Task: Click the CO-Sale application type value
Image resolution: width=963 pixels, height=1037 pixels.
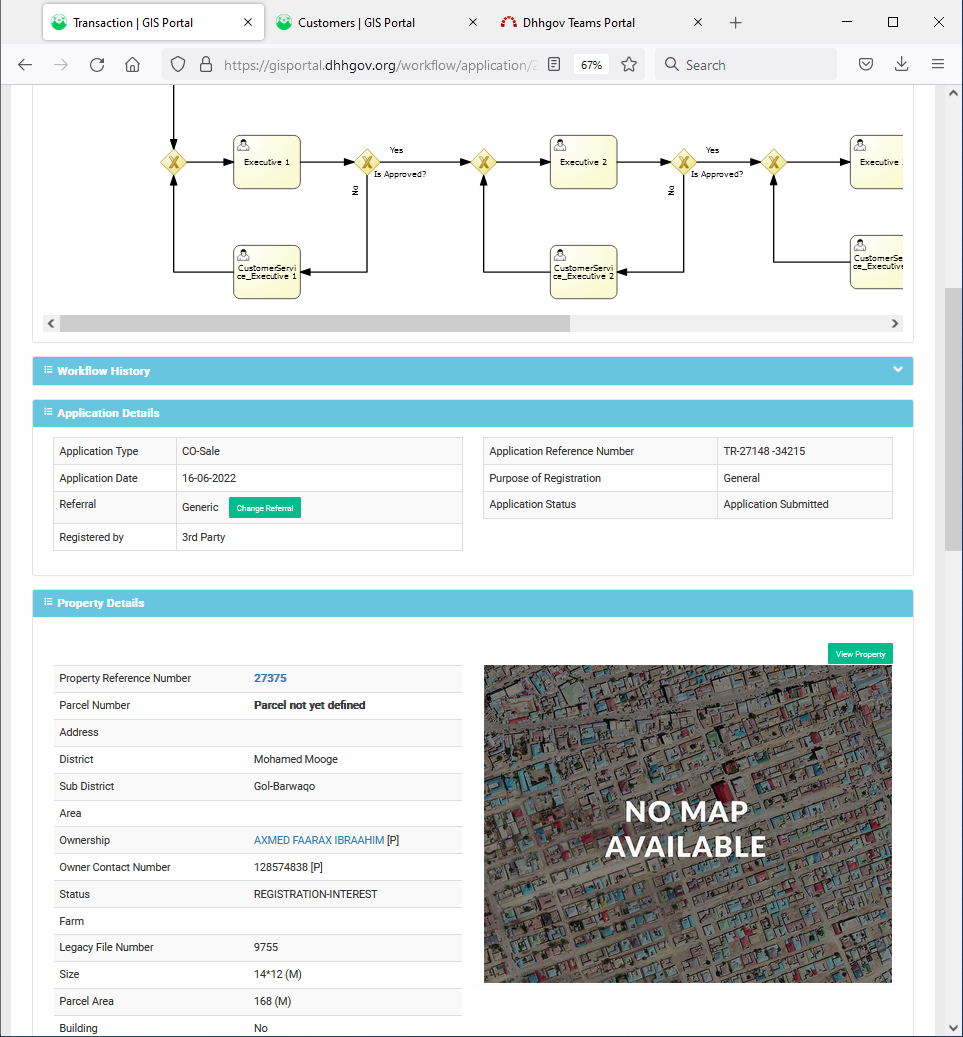Action: click(201, 452)
